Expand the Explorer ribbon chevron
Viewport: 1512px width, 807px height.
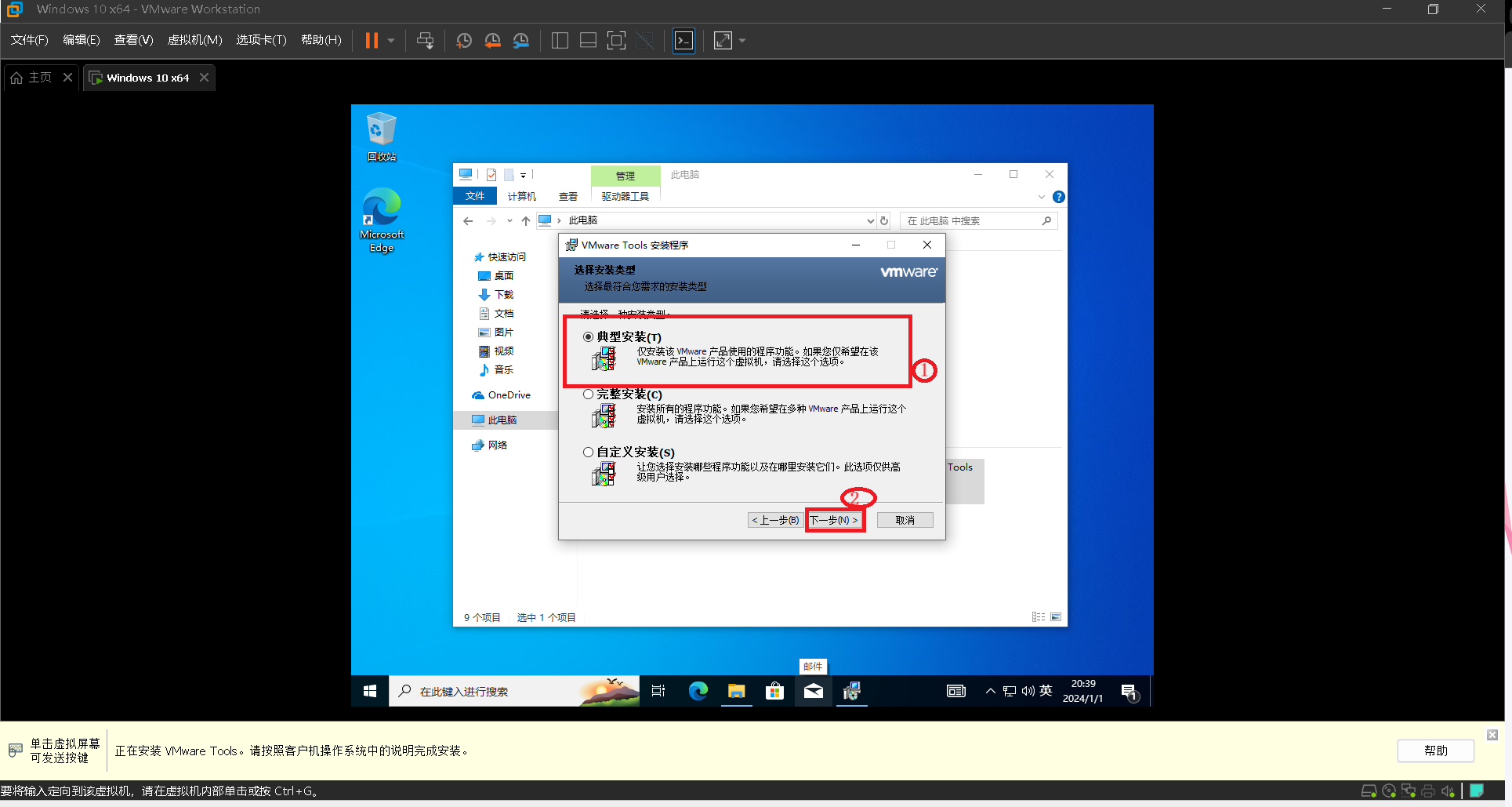point(1042,197)
